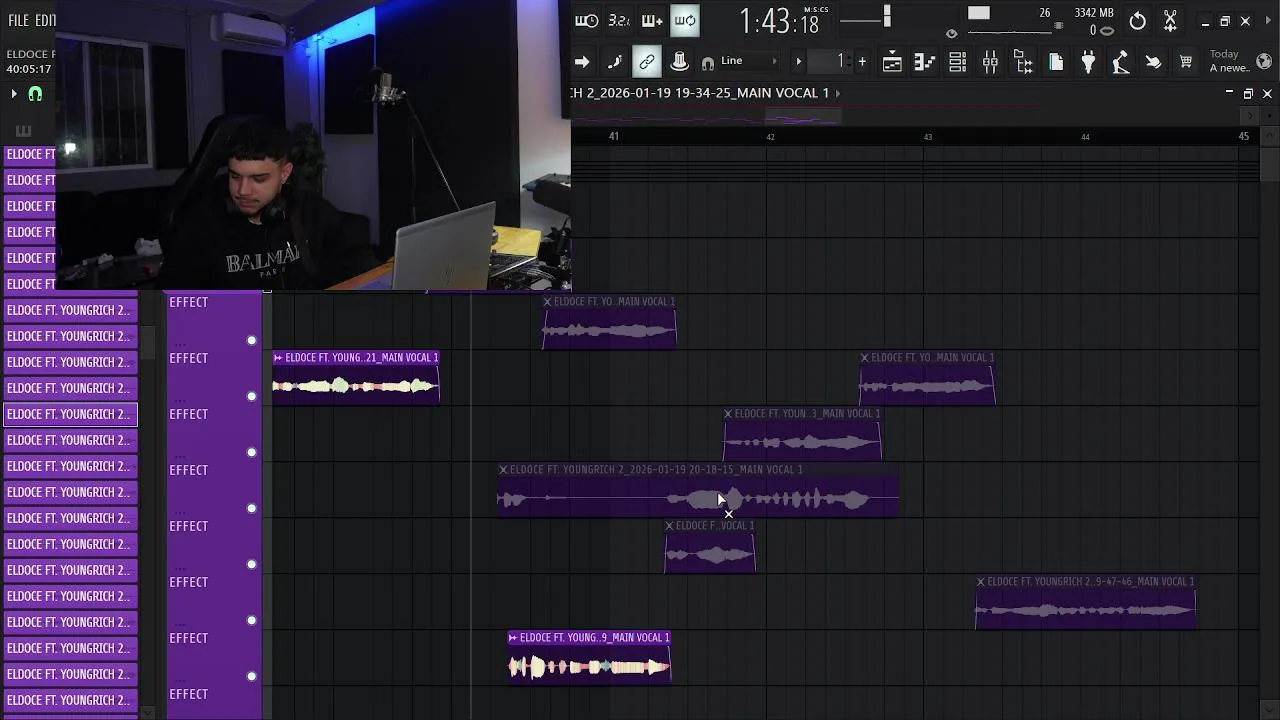Image resolution: width=1280 pixels, height=720 pixels.
Task: Select the 9-47-46_MAIN VOCAL 1 clip waveform
Action: tap(1085, 609)
